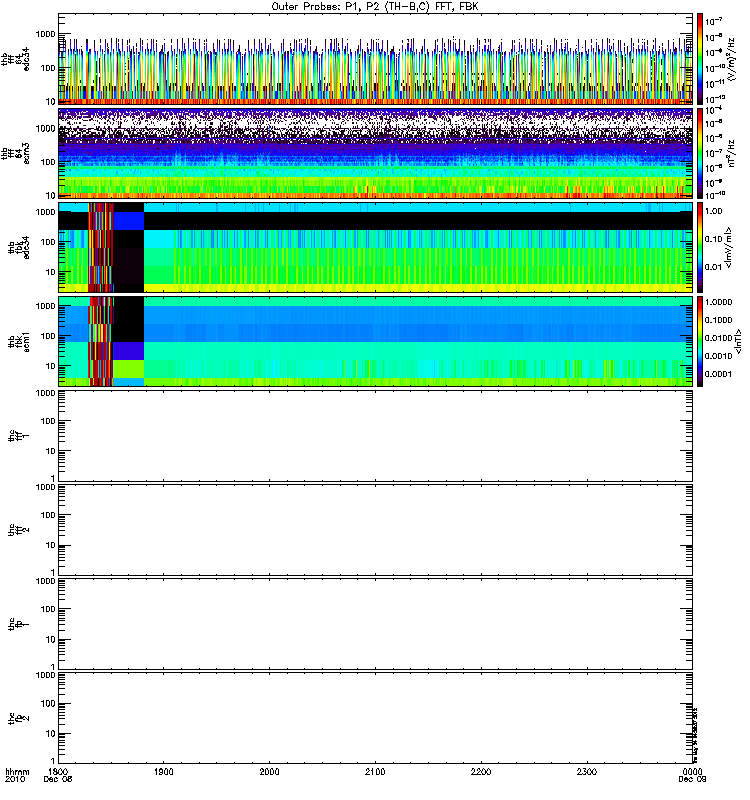Screen dimensions: 750x800
Task: Click the thb fbk edc34 spectrogram panel
Action: pyautogui.click(x=376, y=247)
